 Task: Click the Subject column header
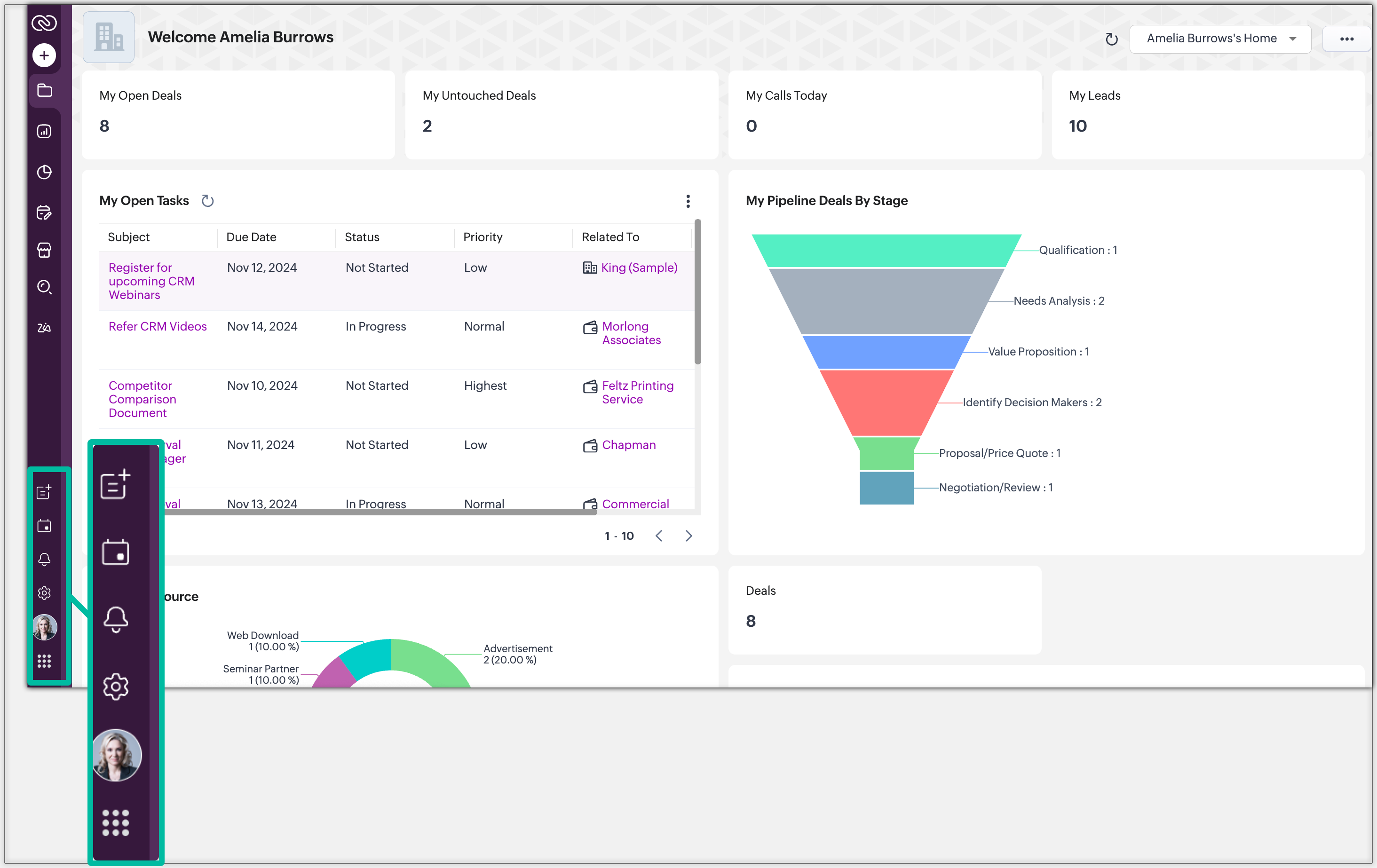pos(129,237)
